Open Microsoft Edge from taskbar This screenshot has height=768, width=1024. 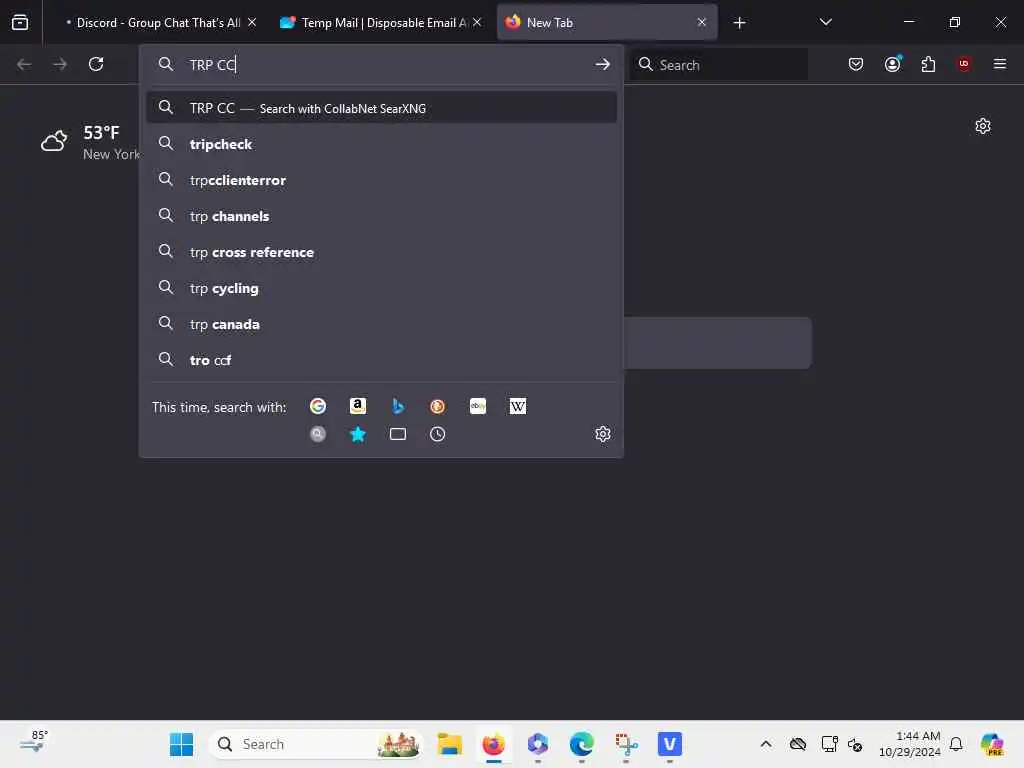(x=581, y=744)
